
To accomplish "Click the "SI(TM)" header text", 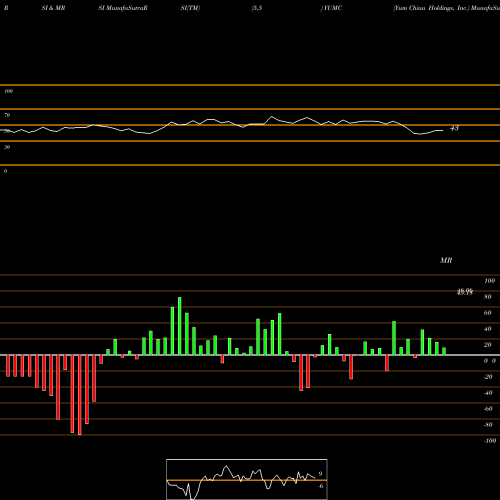I will tap(190, 8).
